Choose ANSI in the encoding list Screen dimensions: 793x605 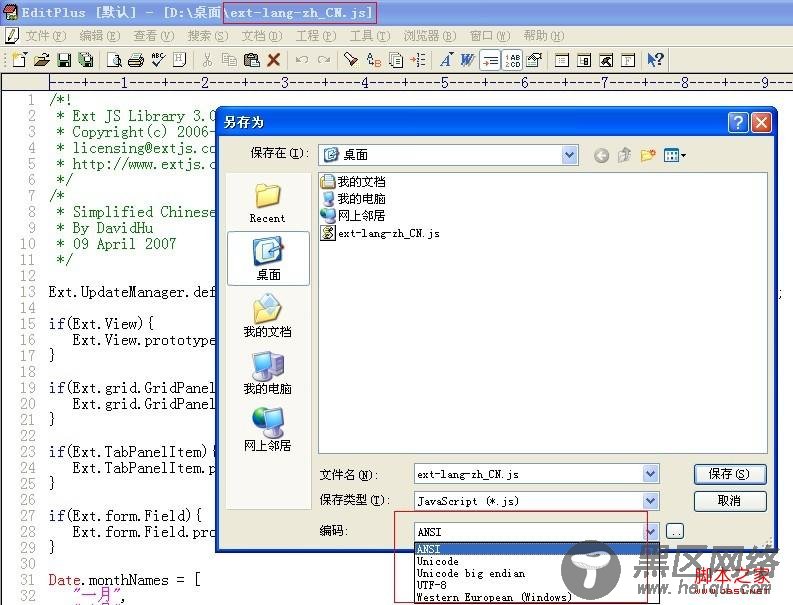coord(537,549)
